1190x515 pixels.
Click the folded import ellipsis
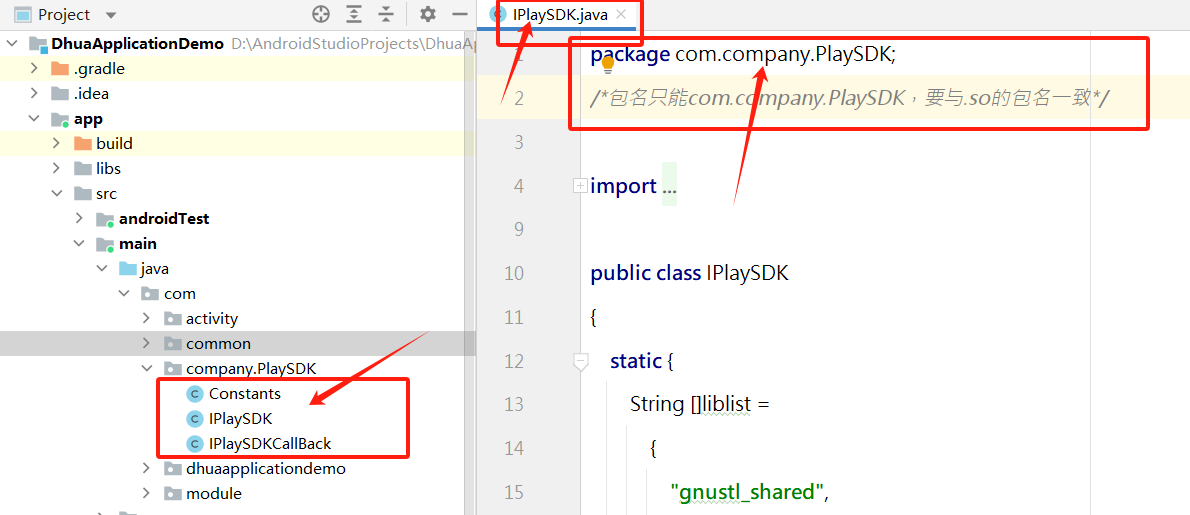(x=669, y=186)
